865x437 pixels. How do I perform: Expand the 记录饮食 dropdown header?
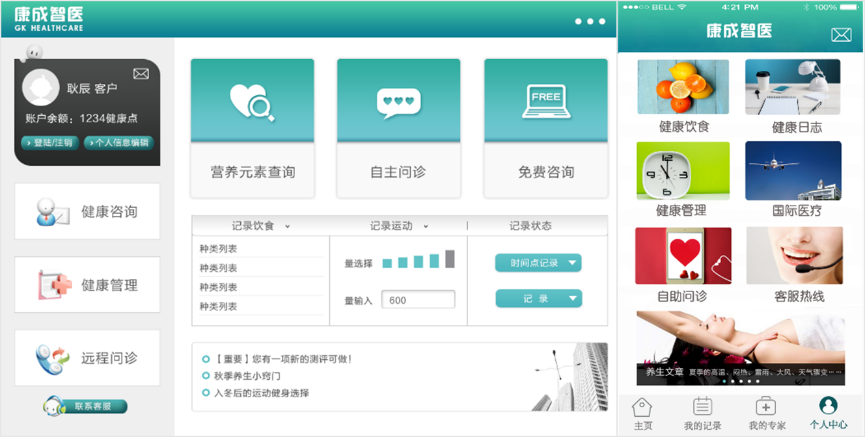260,226
